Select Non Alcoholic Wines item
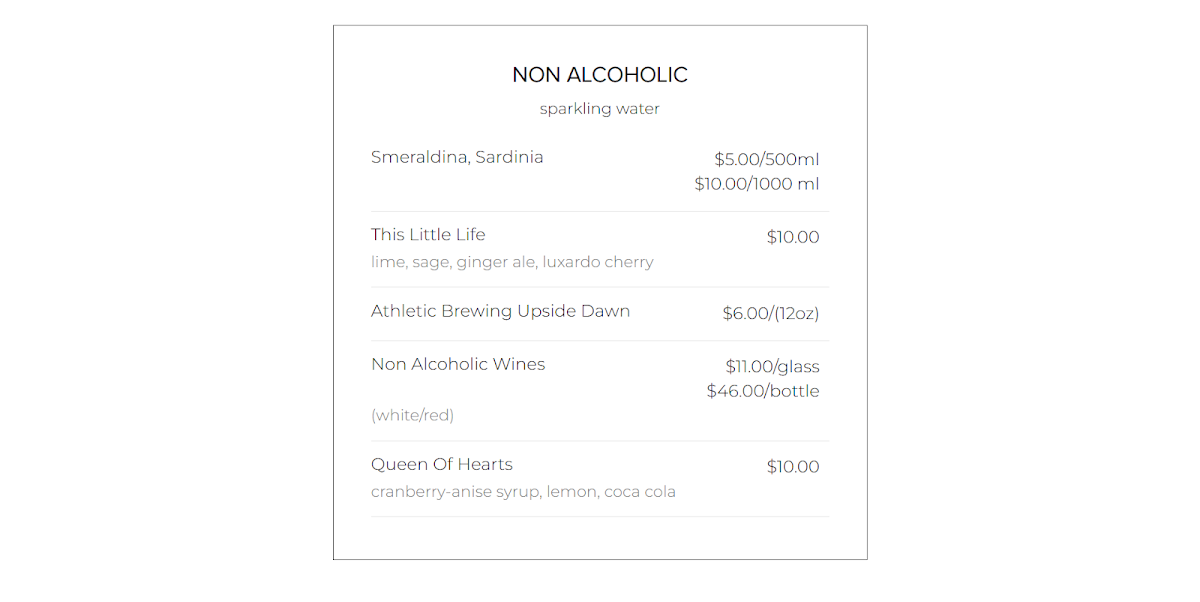The image size is (1200, 602). click(458, 364)
